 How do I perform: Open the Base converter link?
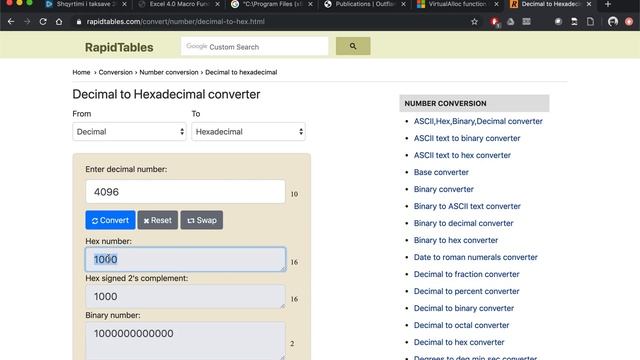coord(441,172)
